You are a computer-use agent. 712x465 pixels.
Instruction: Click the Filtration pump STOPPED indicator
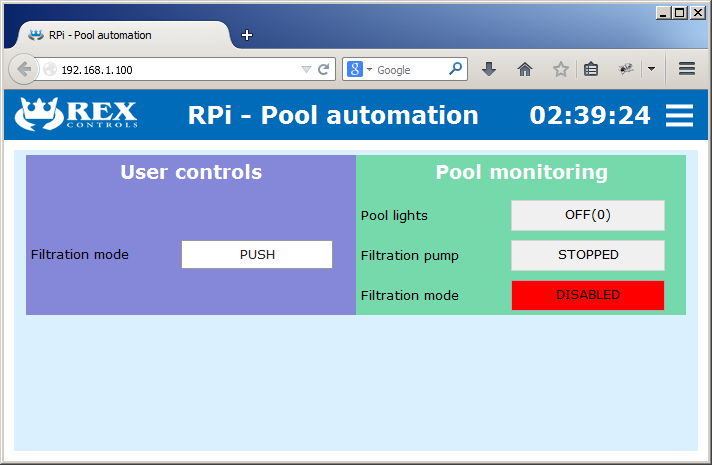click(587, 255)
